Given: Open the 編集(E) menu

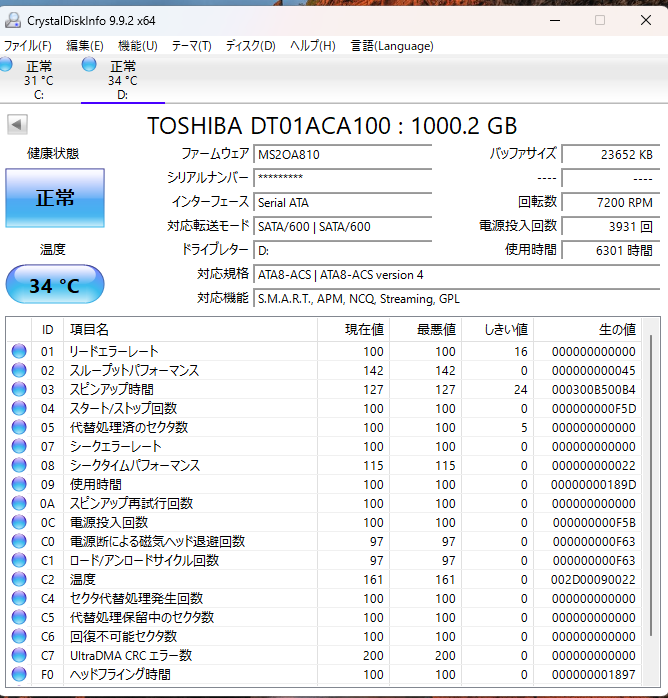Looking at the screenshot, I should tap(85, 46).
